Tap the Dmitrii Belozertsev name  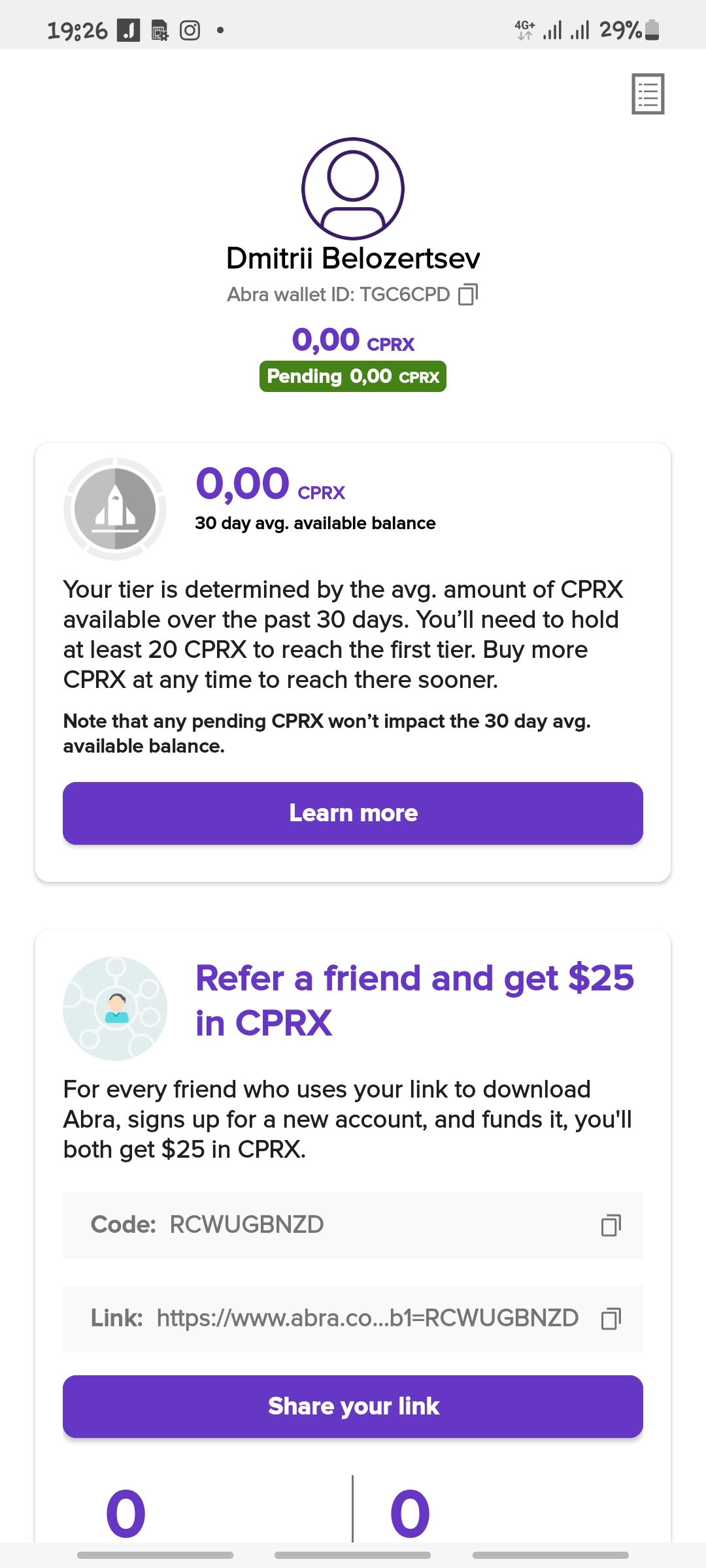click(353, 259)
